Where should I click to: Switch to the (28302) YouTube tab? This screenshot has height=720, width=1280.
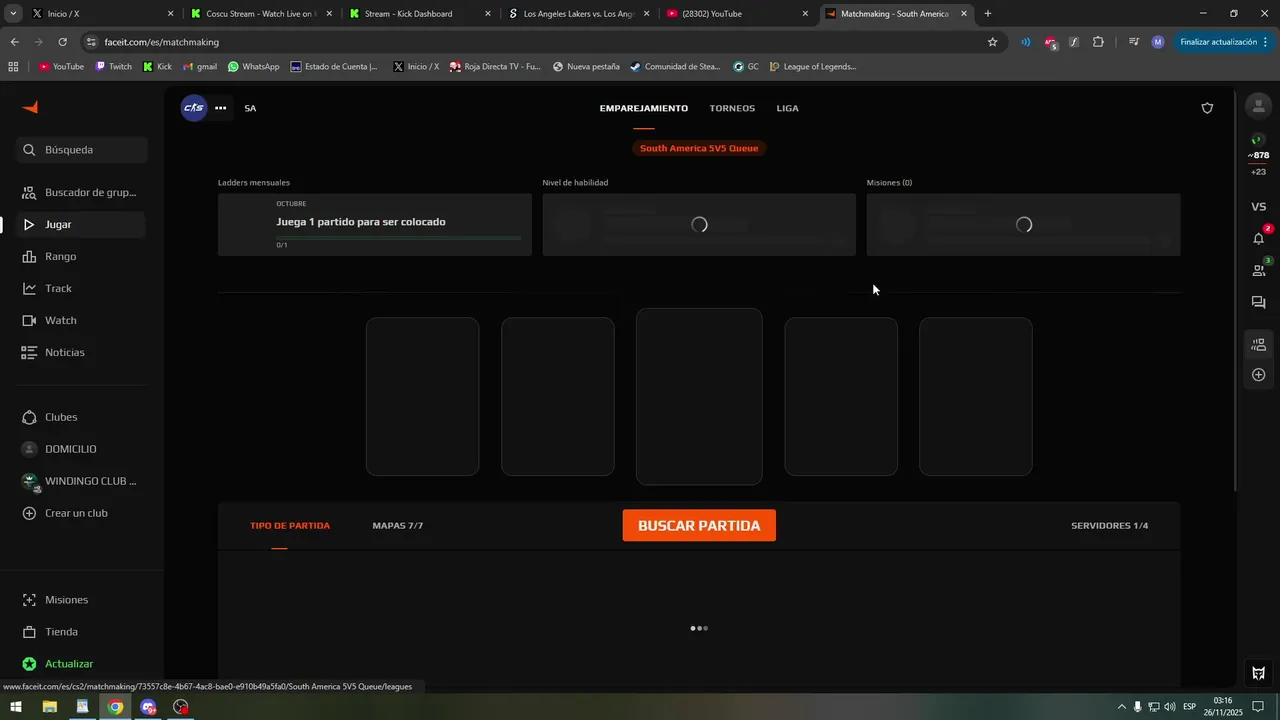point(736,14)
